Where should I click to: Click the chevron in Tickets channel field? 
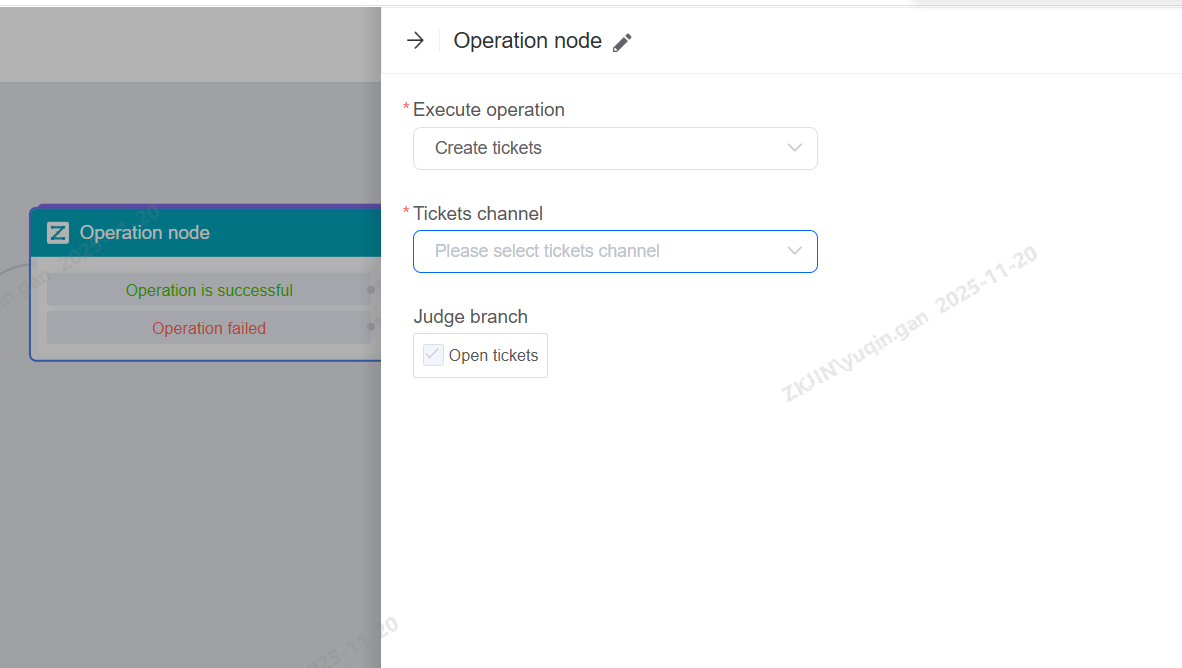tap(795, 251)
